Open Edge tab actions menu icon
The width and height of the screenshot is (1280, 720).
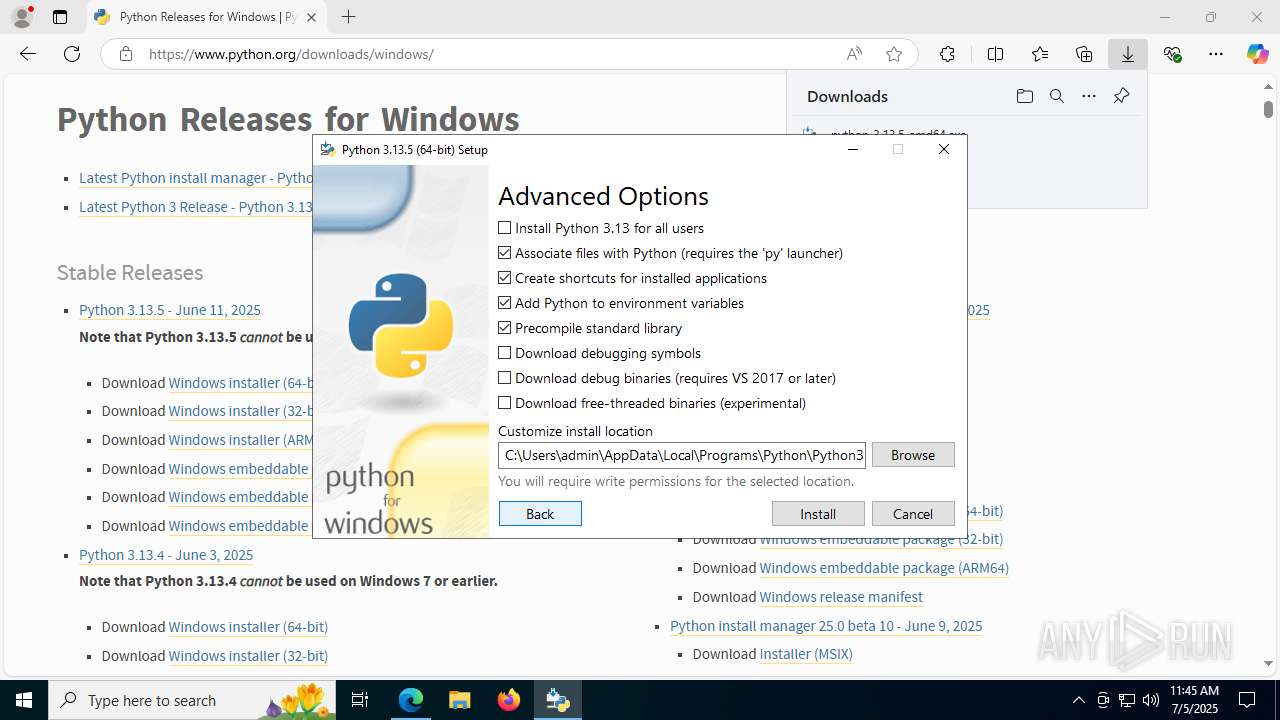[x=60, y=17]
